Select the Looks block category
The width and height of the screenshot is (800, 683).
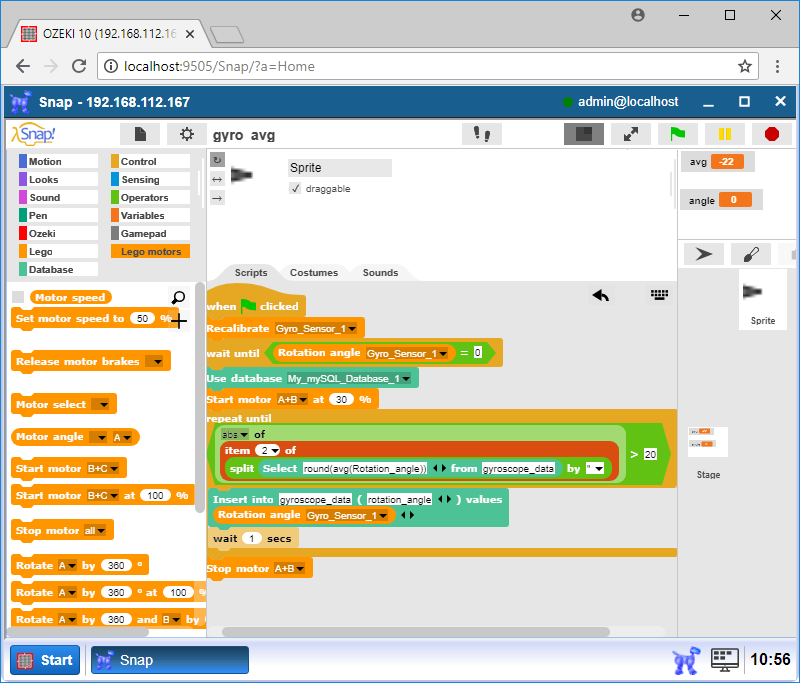point(58,180)
